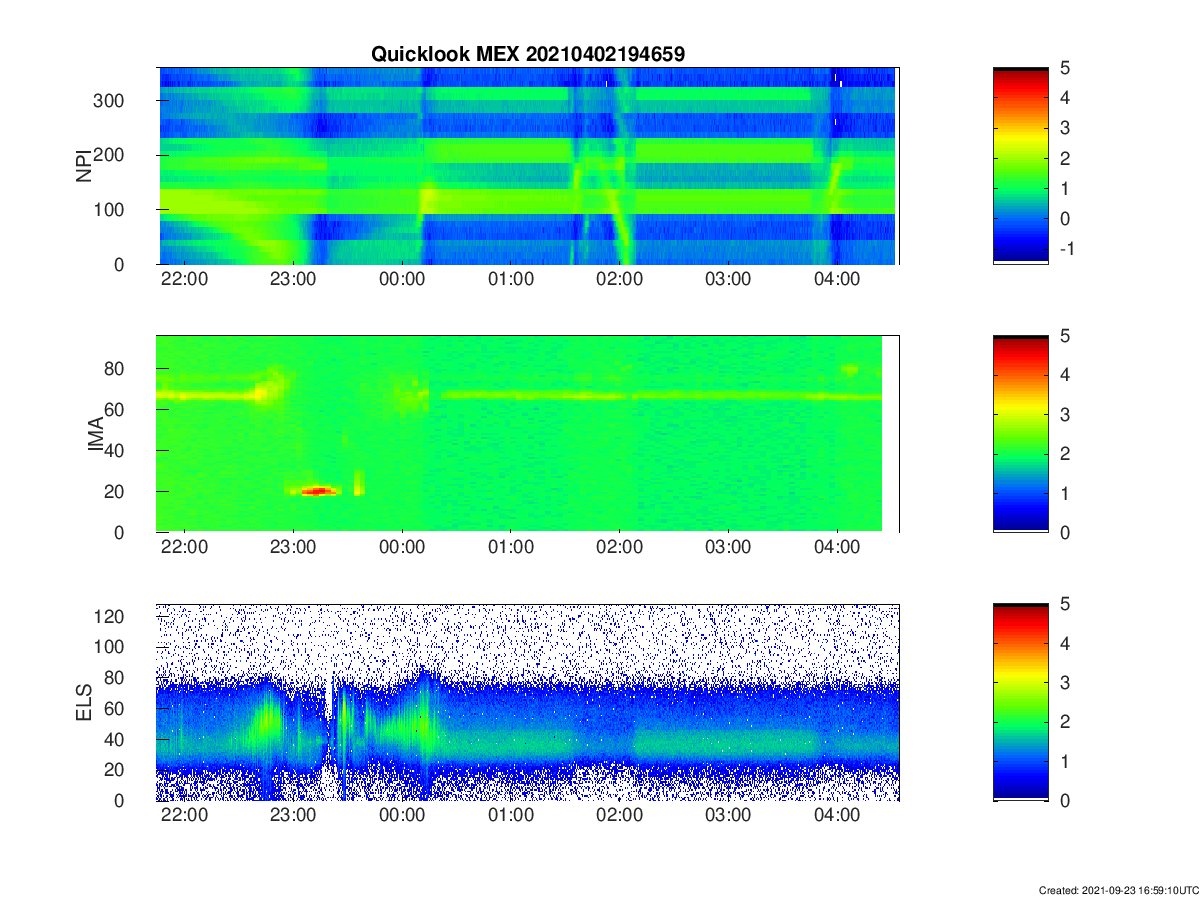The height and width of the screenshot is (900, 1200).
Task: Click the "Created: 2021-09-23 16:59:10UTC" timestamp
Action: [x=1118, y=890]
